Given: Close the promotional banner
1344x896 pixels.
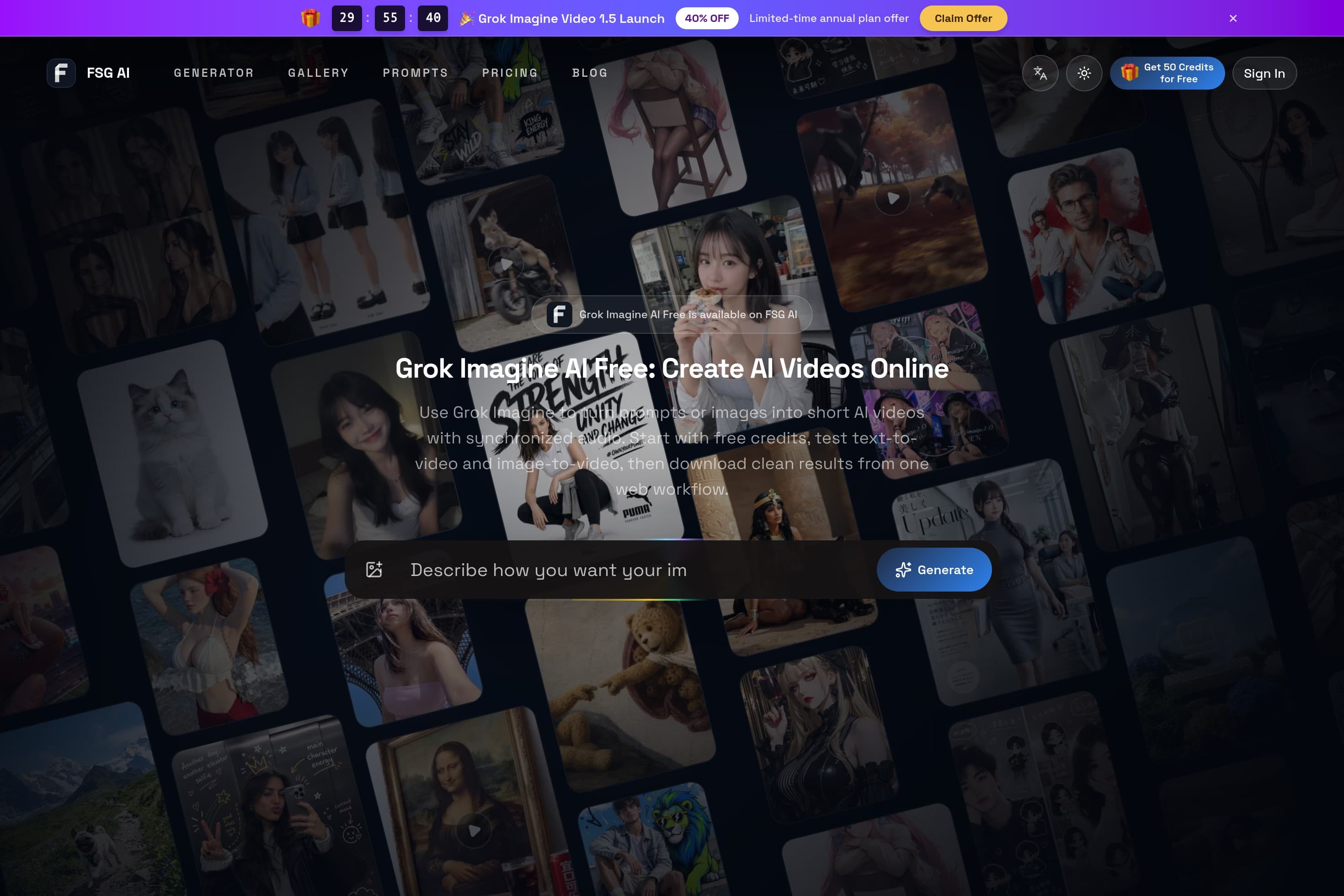Looking at the screenshot, I should 1233,18.
